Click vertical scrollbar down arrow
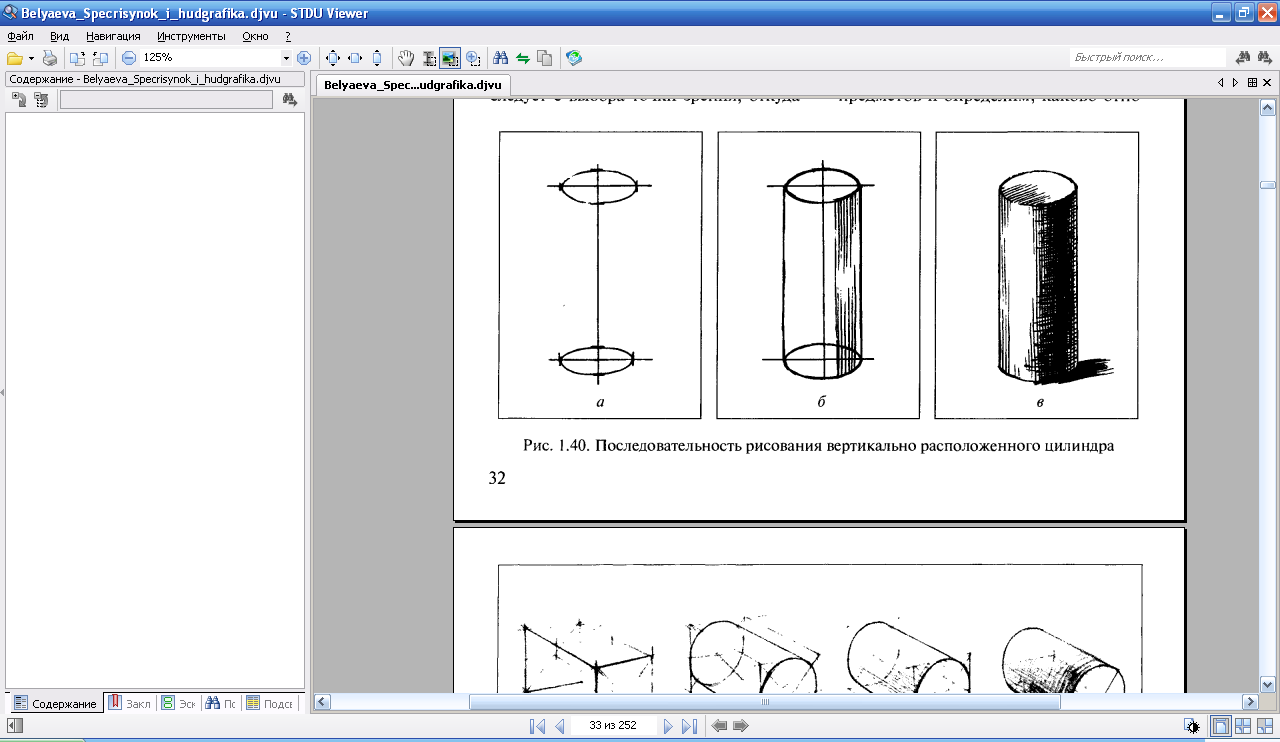This screenshot has height=742, width=1280. tap(1267, 684)
